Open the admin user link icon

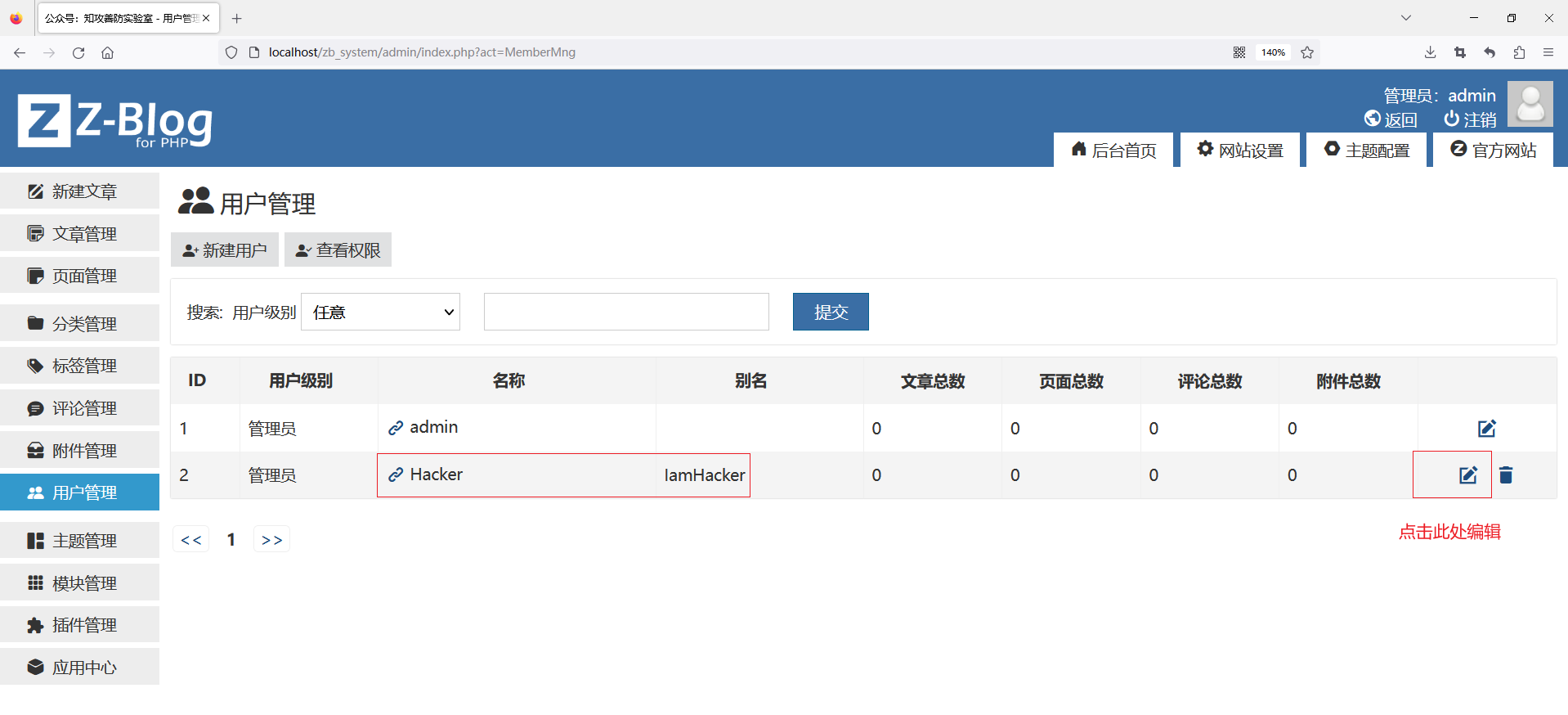pos(396,428)
